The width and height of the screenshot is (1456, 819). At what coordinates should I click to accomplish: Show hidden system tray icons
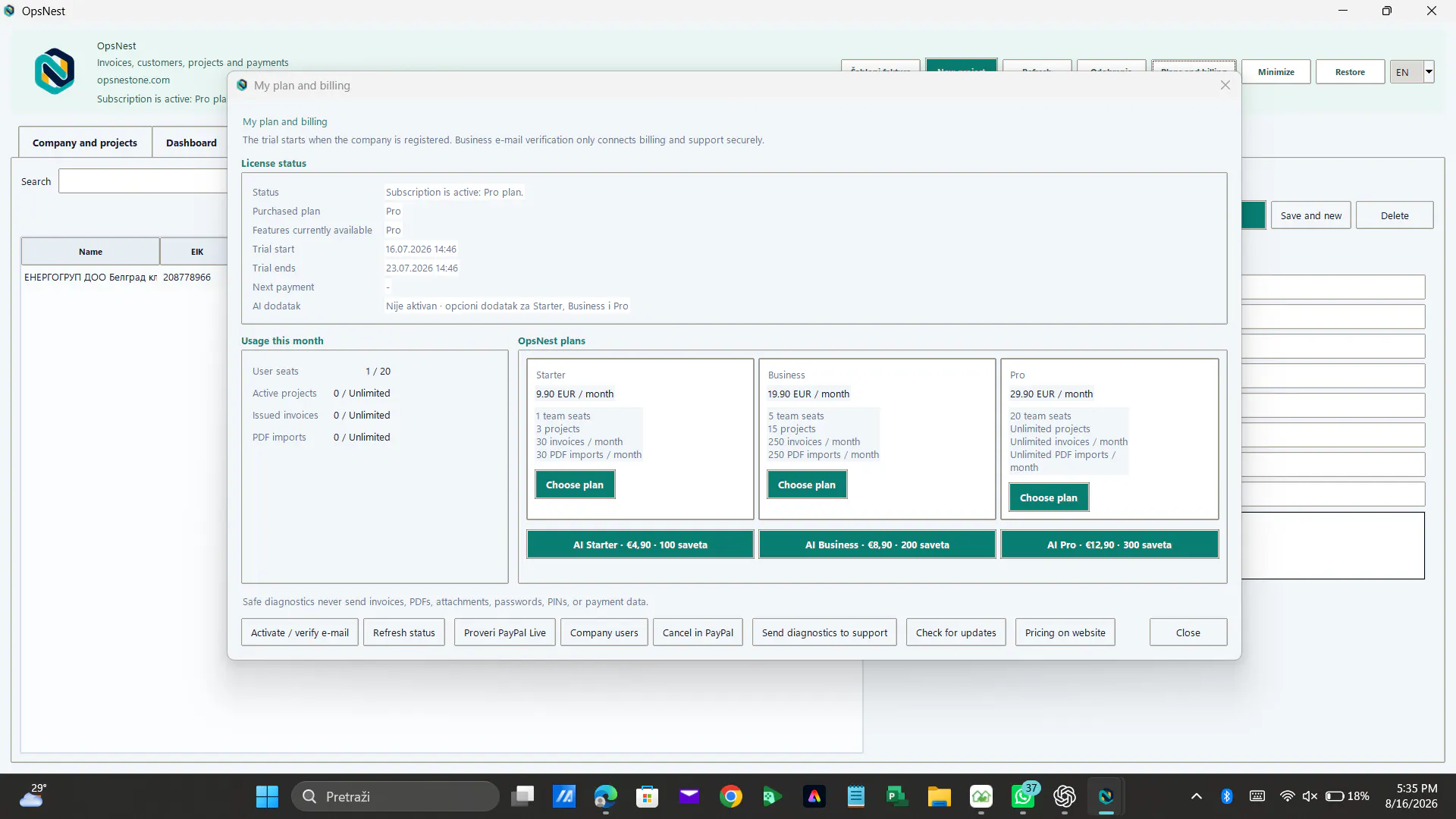point(1197,796)
